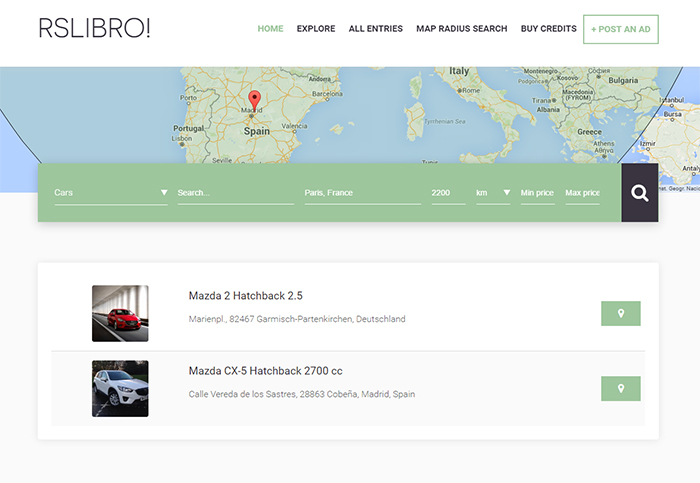Click the map pin for Mazda 2 Hatchback
This screenshot has width=700, height=483.
621,313
